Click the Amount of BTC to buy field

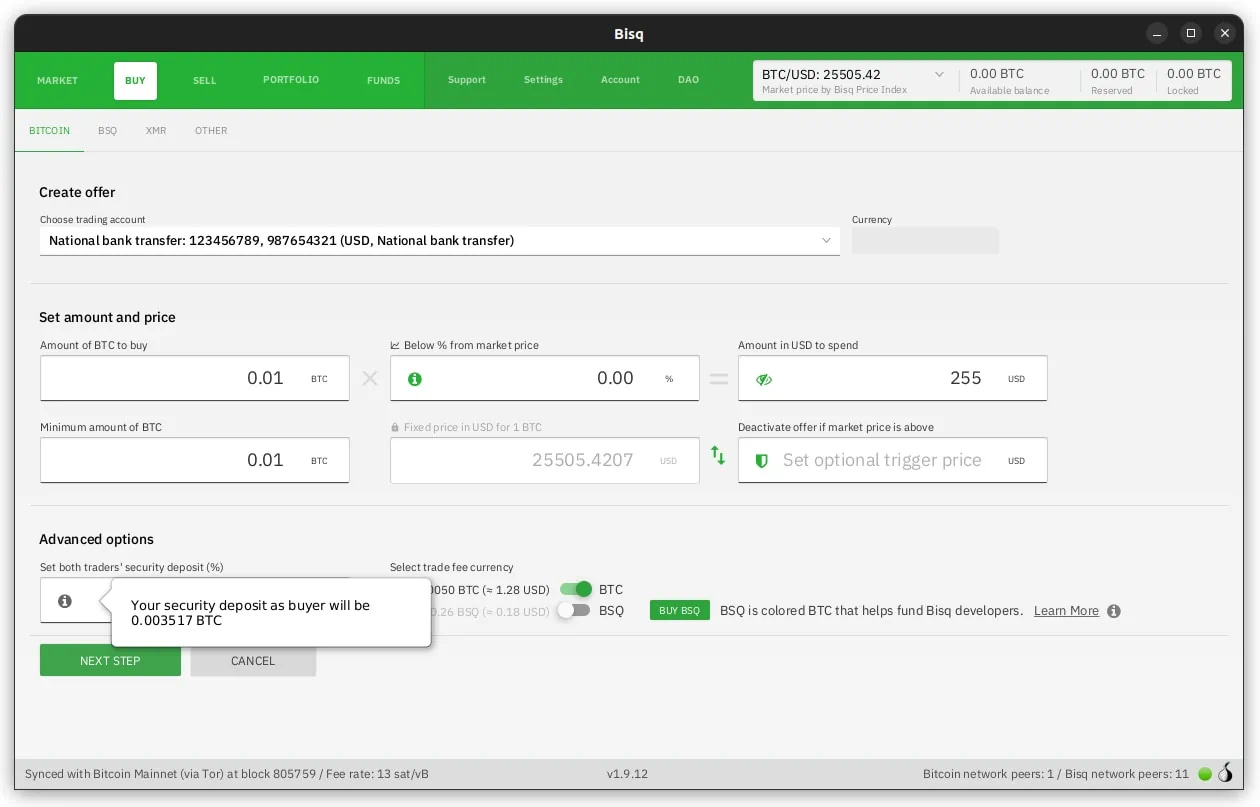195,378
